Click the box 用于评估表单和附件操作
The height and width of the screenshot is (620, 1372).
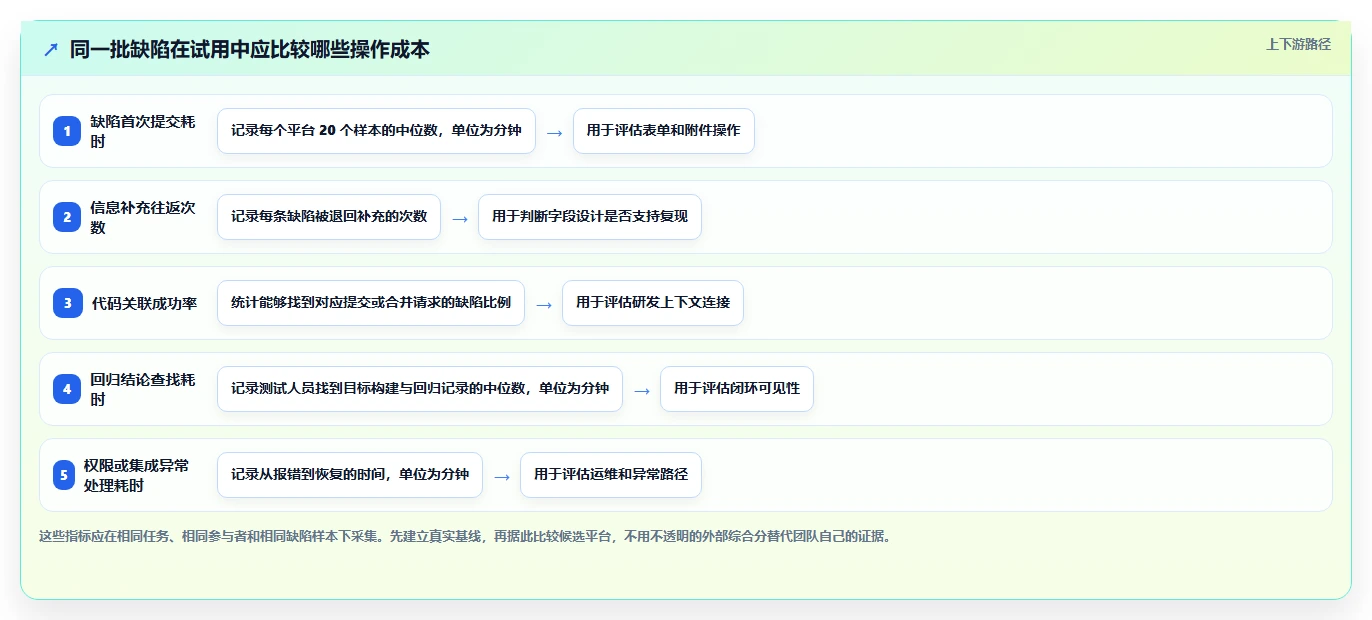[x=663, y=131]
